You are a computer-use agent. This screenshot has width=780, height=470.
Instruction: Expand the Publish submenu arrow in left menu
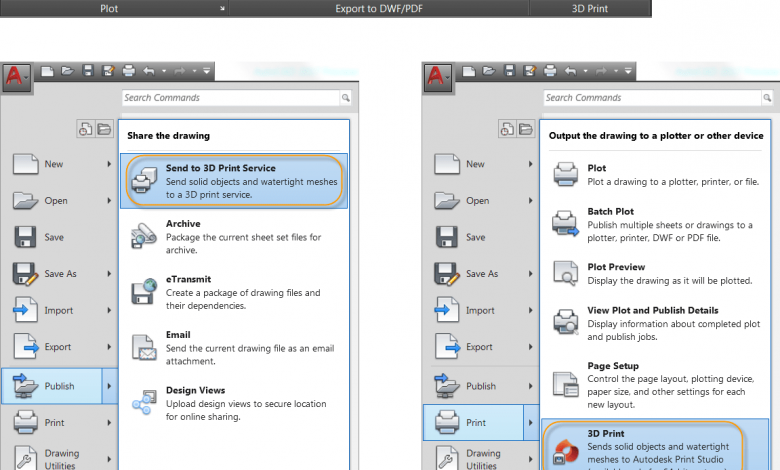pos(109,386)
